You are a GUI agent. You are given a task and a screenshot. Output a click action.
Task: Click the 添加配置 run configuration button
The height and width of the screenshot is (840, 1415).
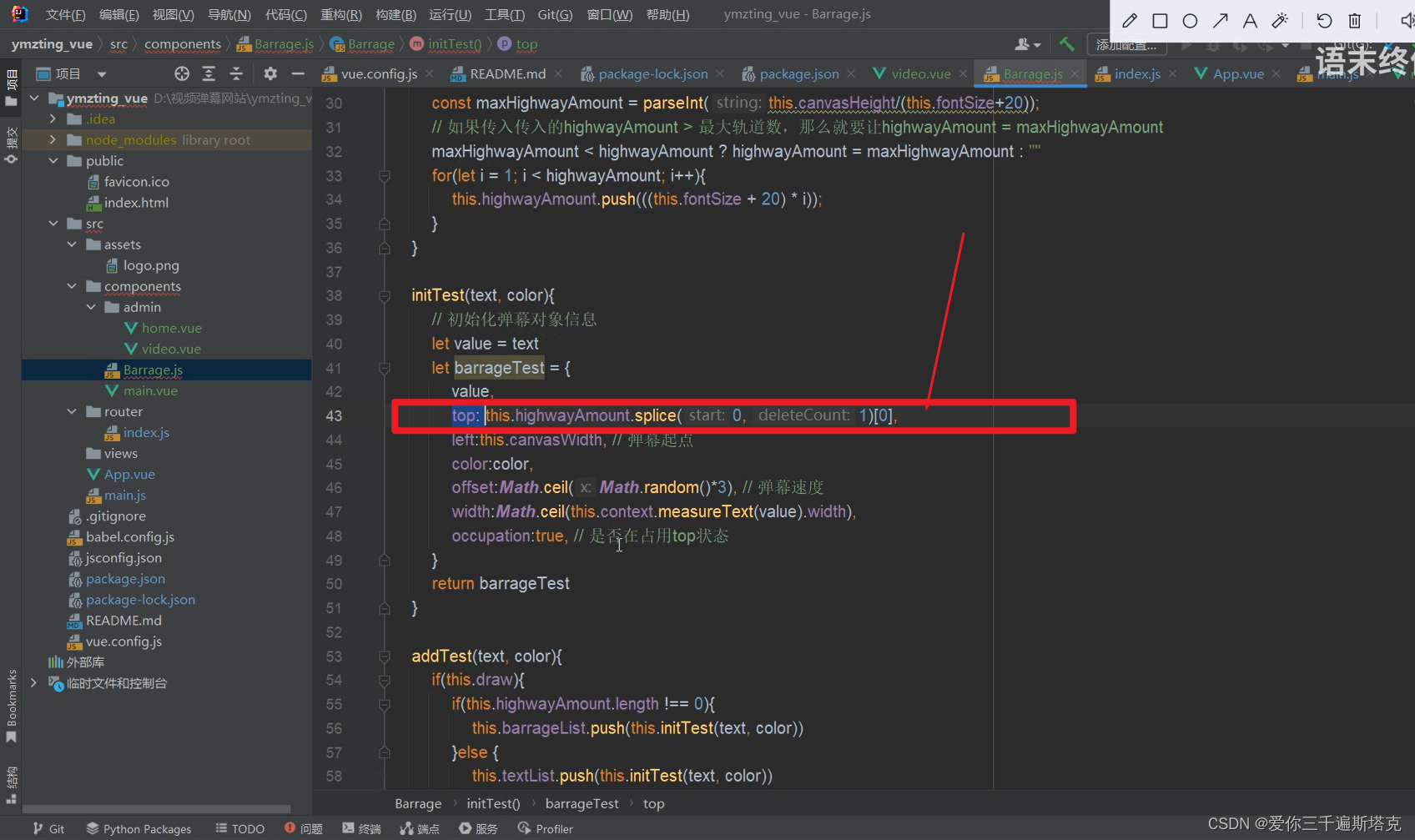point(1126,44)
